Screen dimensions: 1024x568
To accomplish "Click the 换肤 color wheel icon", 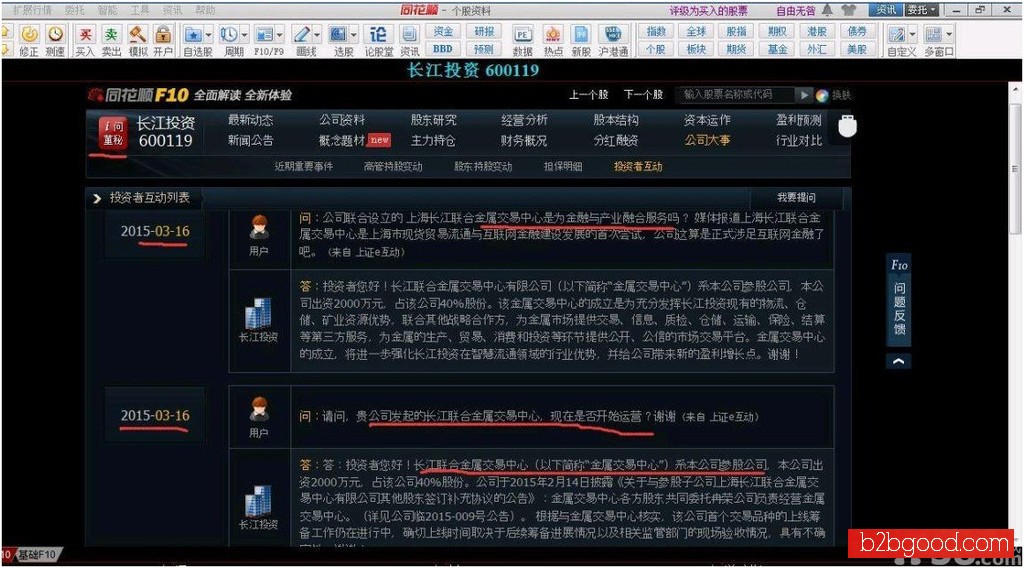I will pyautogui.click(x=822, y=95).
